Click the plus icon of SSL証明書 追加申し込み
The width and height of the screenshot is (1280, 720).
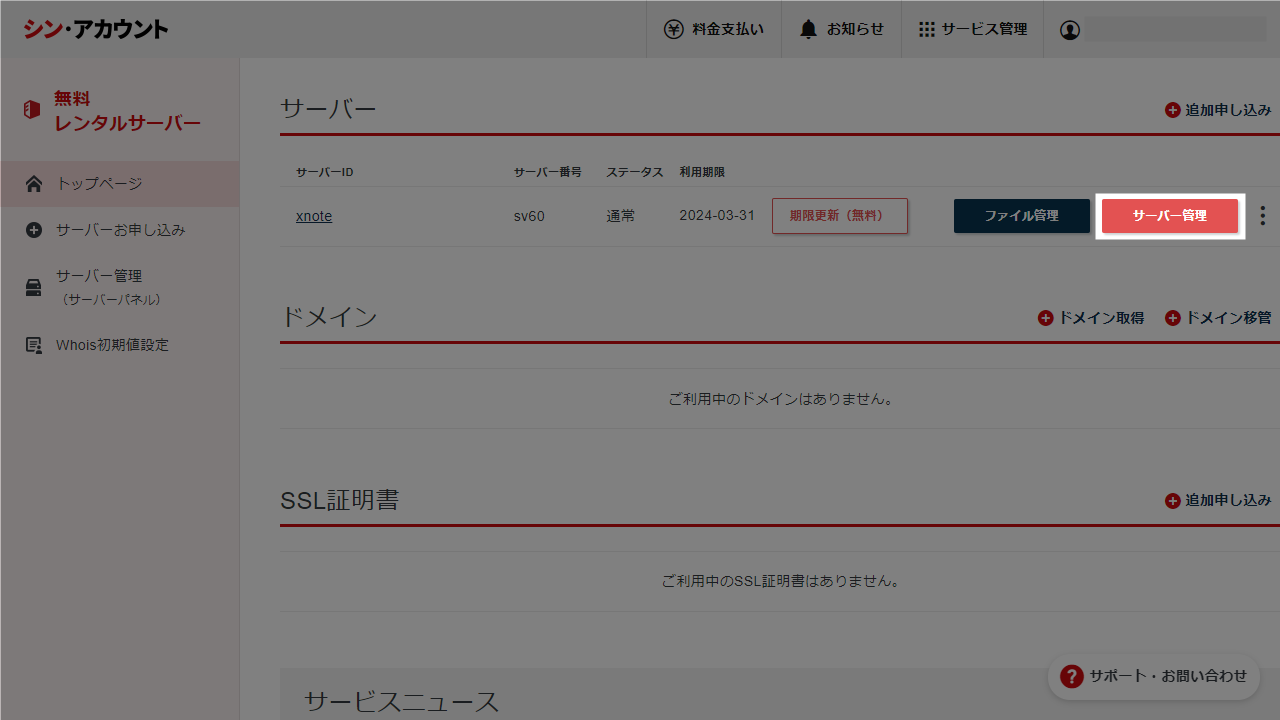coord(1173,500)
